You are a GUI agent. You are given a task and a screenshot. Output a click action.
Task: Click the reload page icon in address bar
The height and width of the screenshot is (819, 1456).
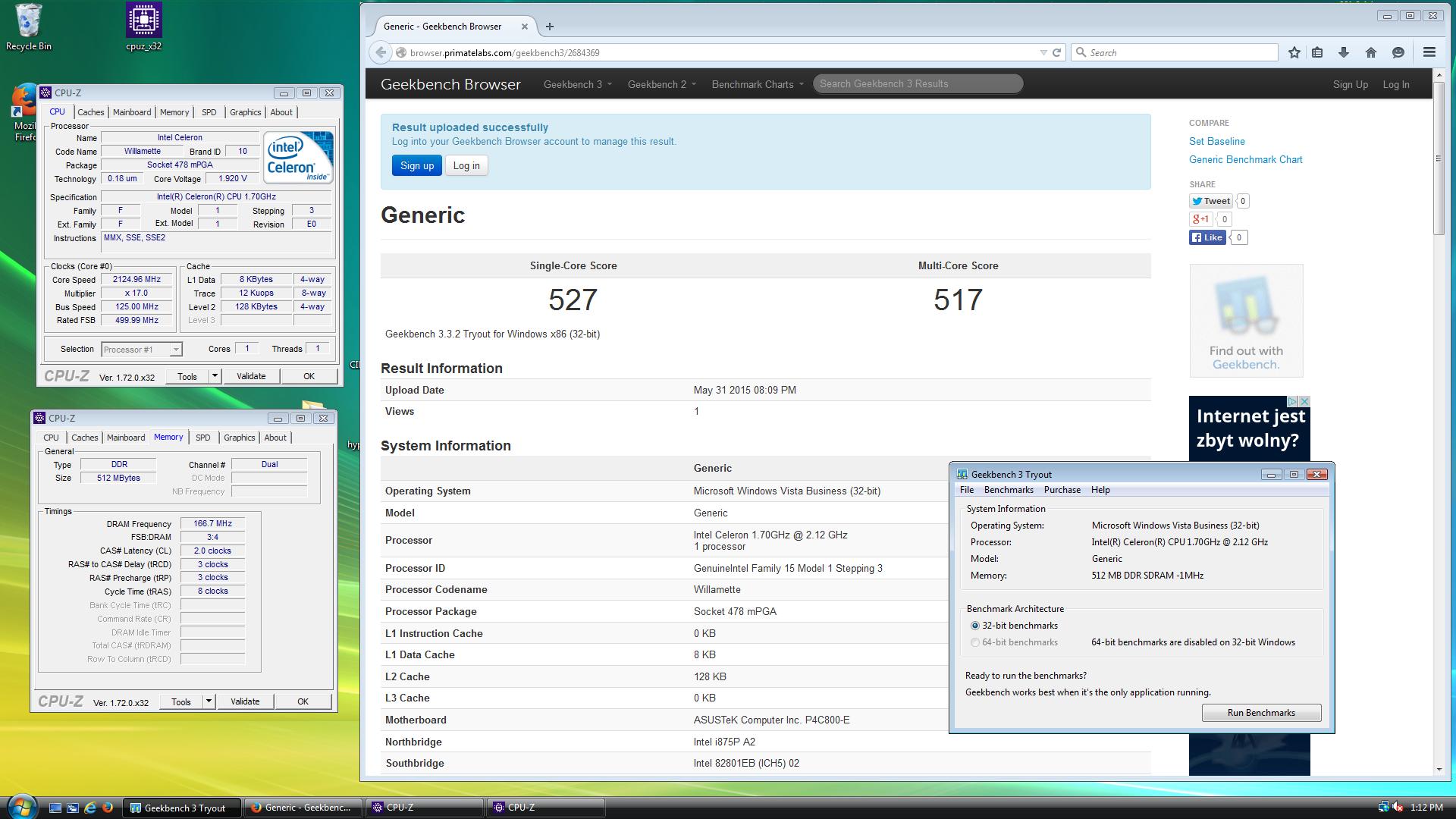[x=1056, y=52]
